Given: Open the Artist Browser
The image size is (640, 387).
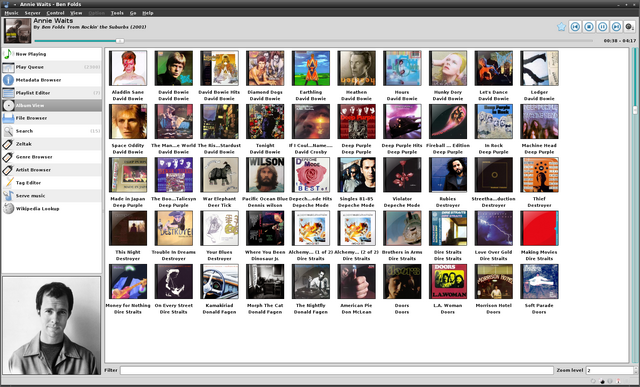Looking at the screenshot, I should click(x=51, y=170).
